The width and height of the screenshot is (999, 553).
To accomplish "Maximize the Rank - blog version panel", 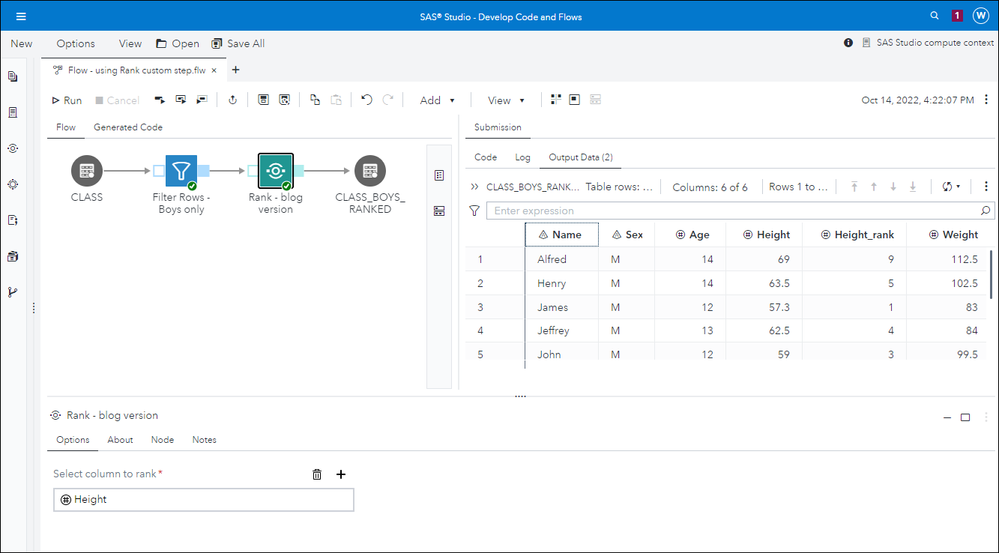I will [x=965, y=417].
